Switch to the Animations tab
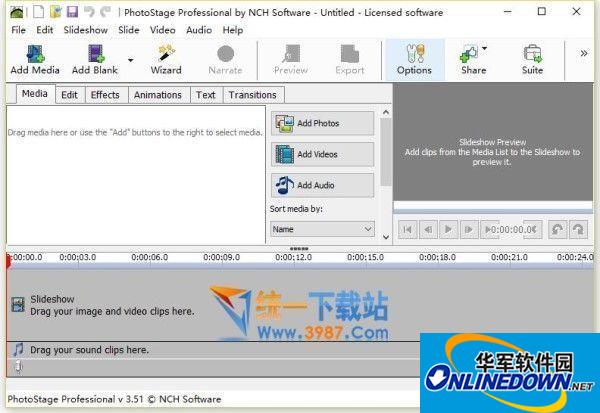 tap(158, 95)
